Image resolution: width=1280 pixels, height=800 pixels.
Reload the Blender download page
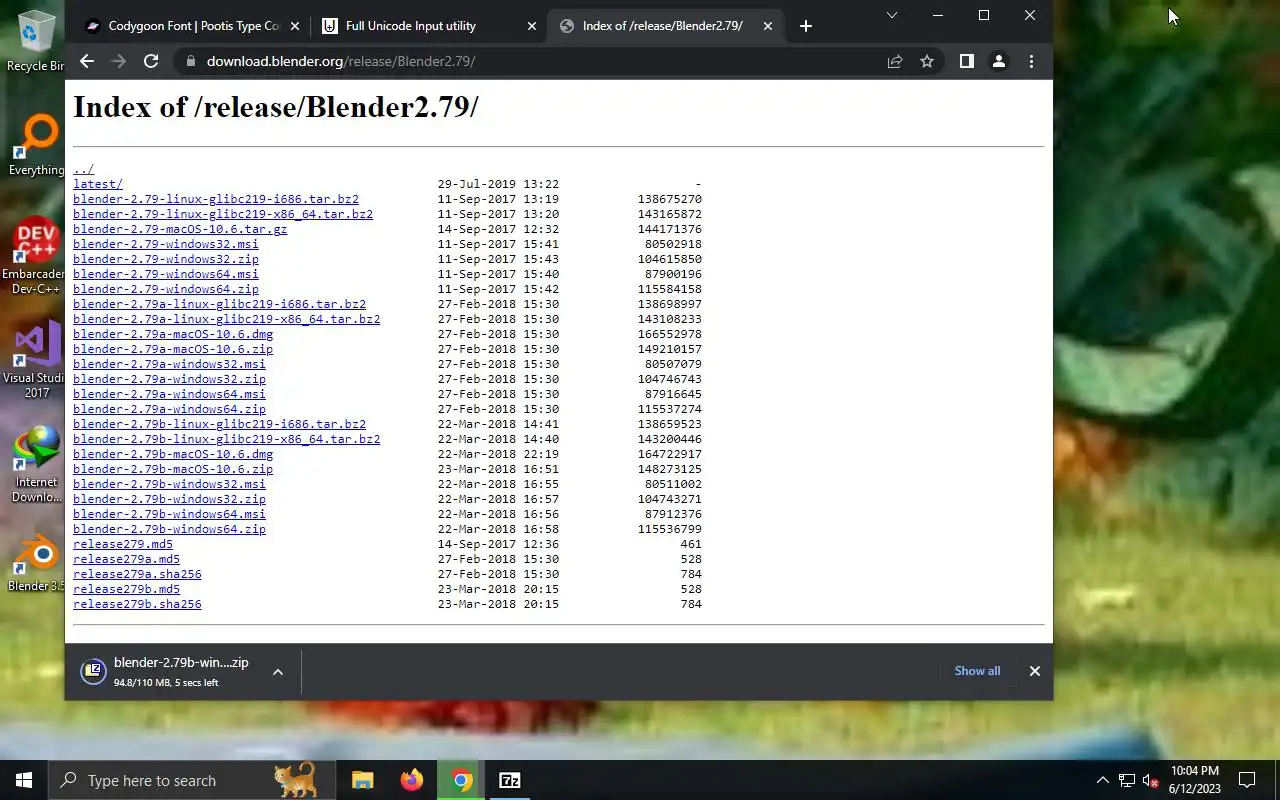pyautogui.click(x=151, y=61)
